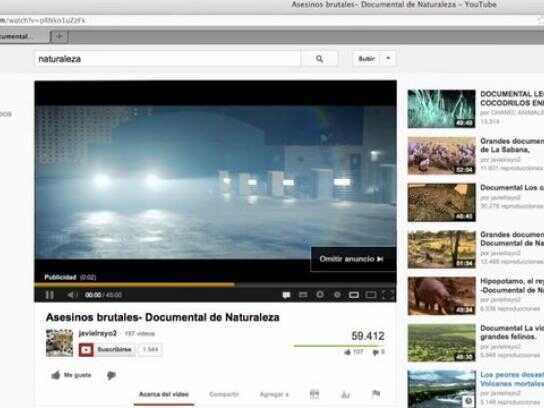Toggle subtitles icon in the player bar
Screen dimensions: 544x408
pyautogui.click(x=303, y=295)
